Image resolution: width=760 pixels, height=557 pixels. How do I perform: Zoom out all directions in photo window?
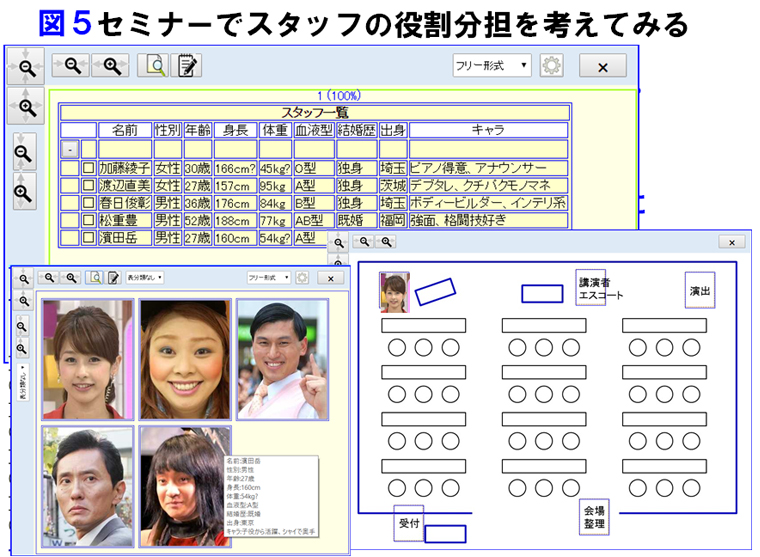point(23,279)
